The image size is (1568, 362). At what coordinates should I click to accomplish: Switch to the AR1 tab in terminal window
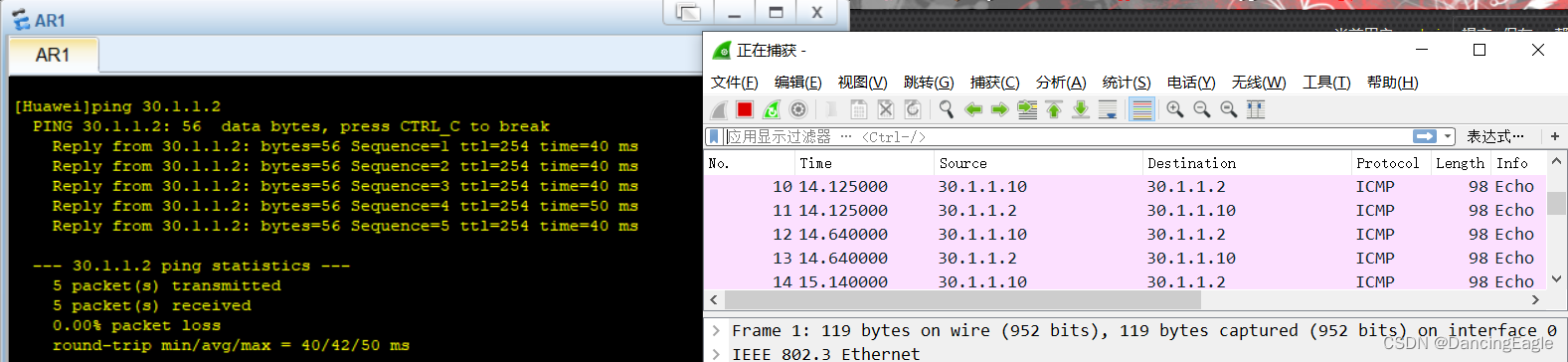tap(53, 56)
